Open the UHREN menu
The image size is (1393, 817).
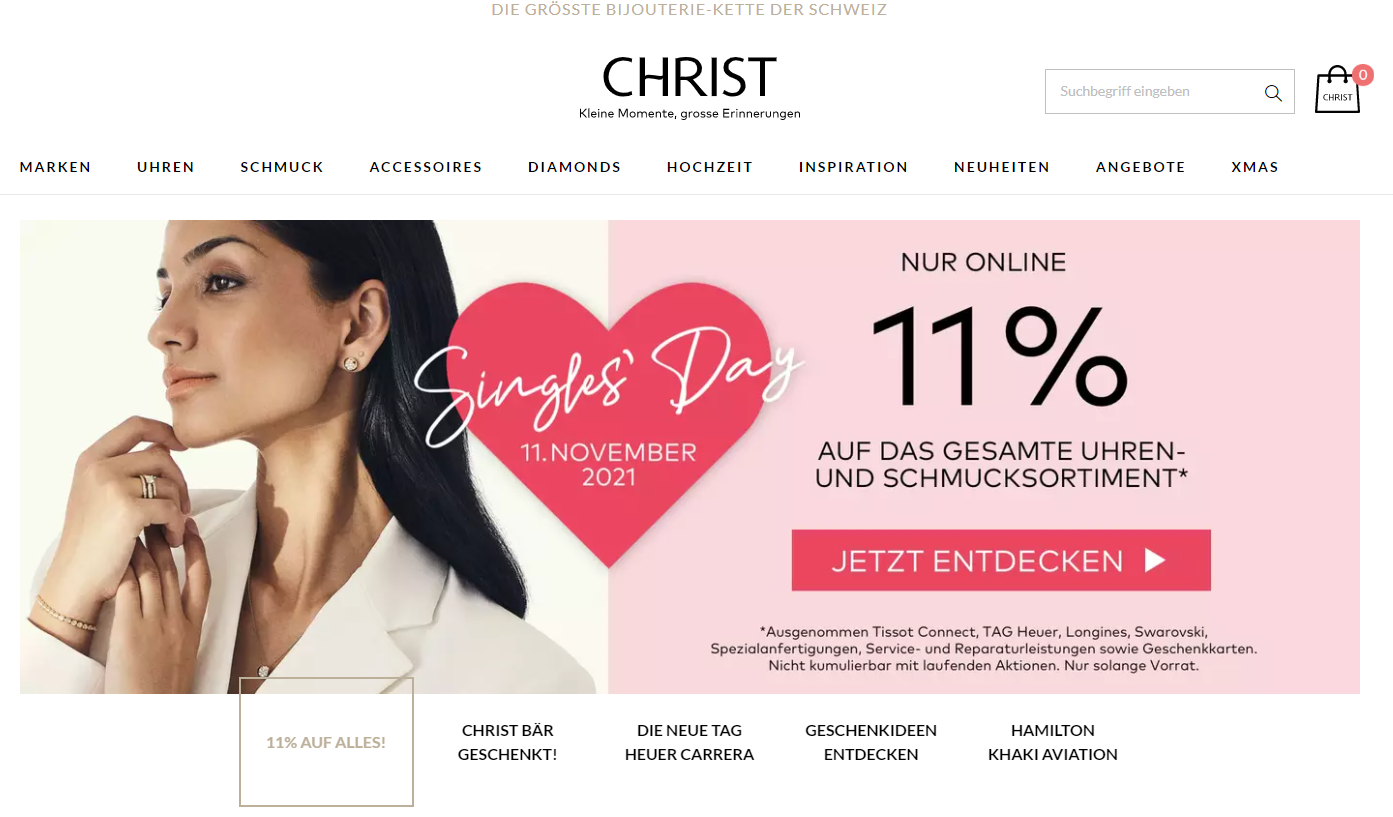click(x=166, y=167)
